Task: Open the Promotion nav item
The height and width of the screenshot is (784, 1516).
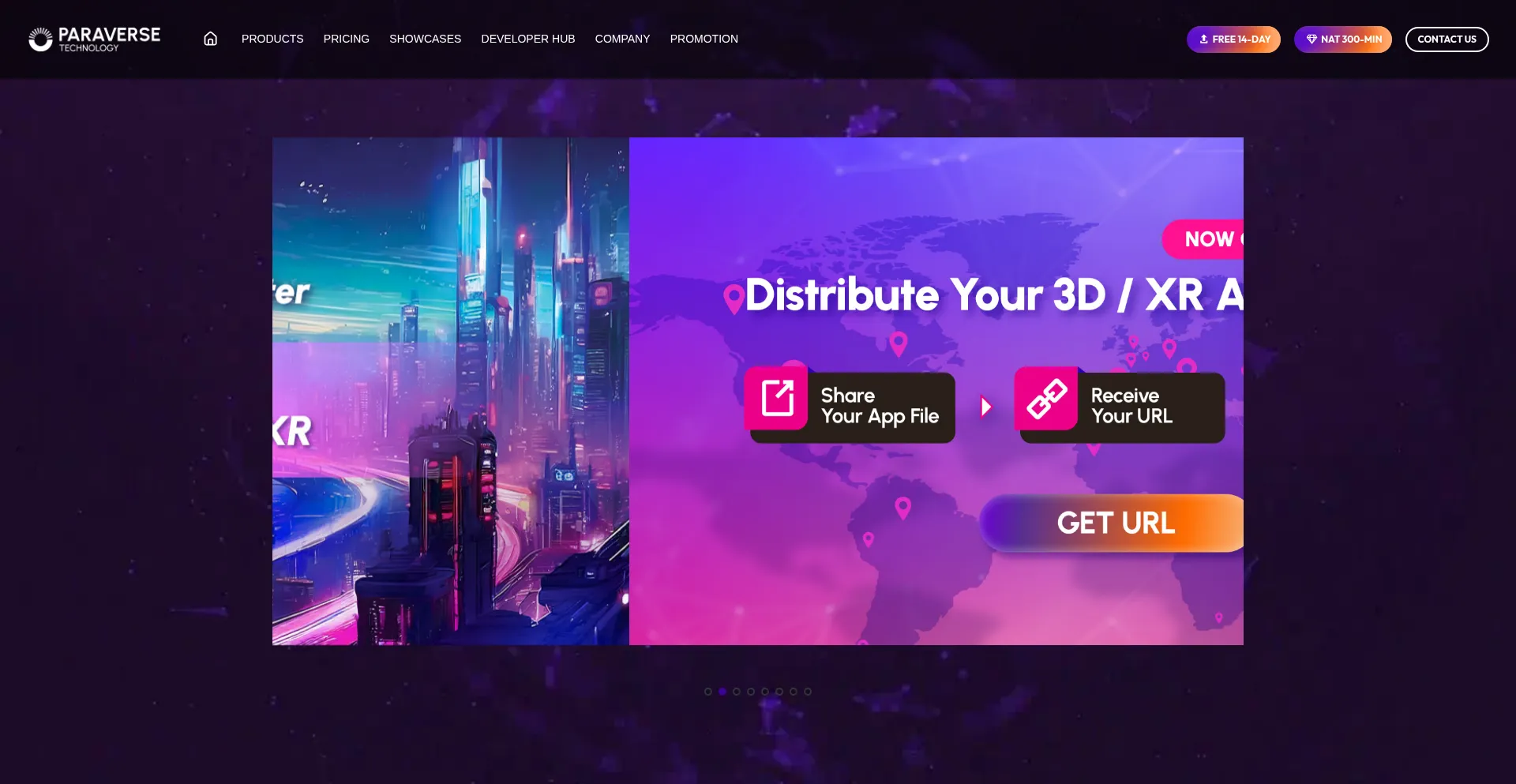Action: (704, 39)
